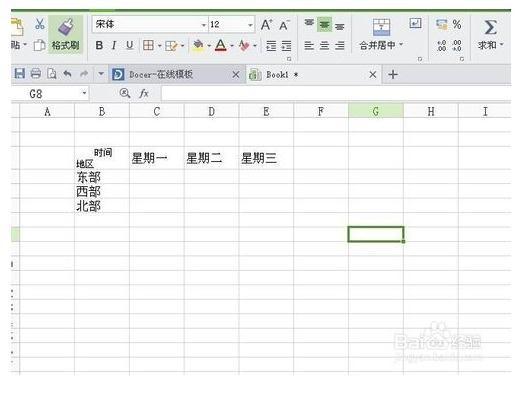
Task: Click the Save icon in quick toolbar
Action: pos(20,73)
